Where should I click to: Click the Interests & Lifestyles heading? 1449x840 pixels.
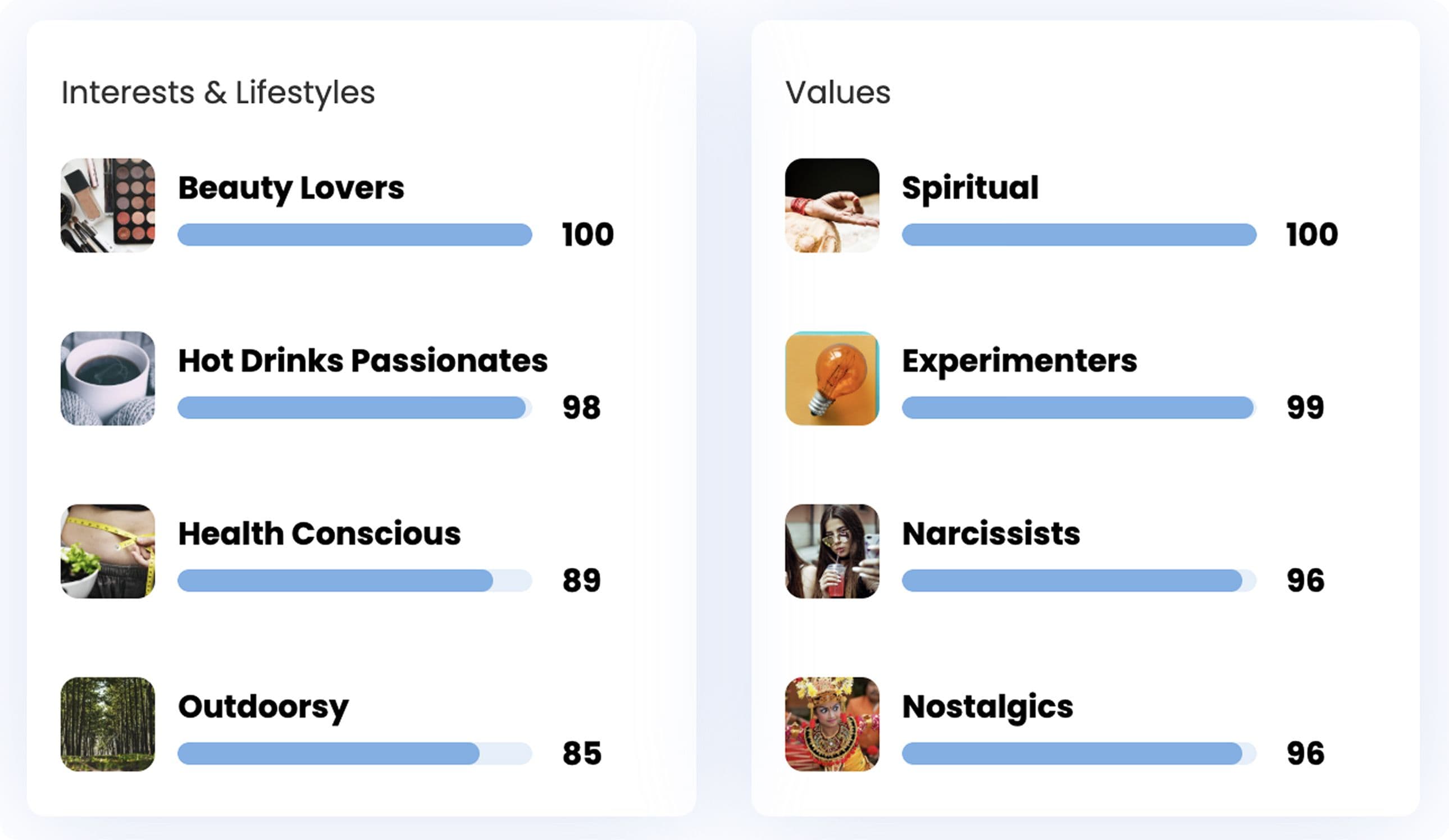click(218, 93)
